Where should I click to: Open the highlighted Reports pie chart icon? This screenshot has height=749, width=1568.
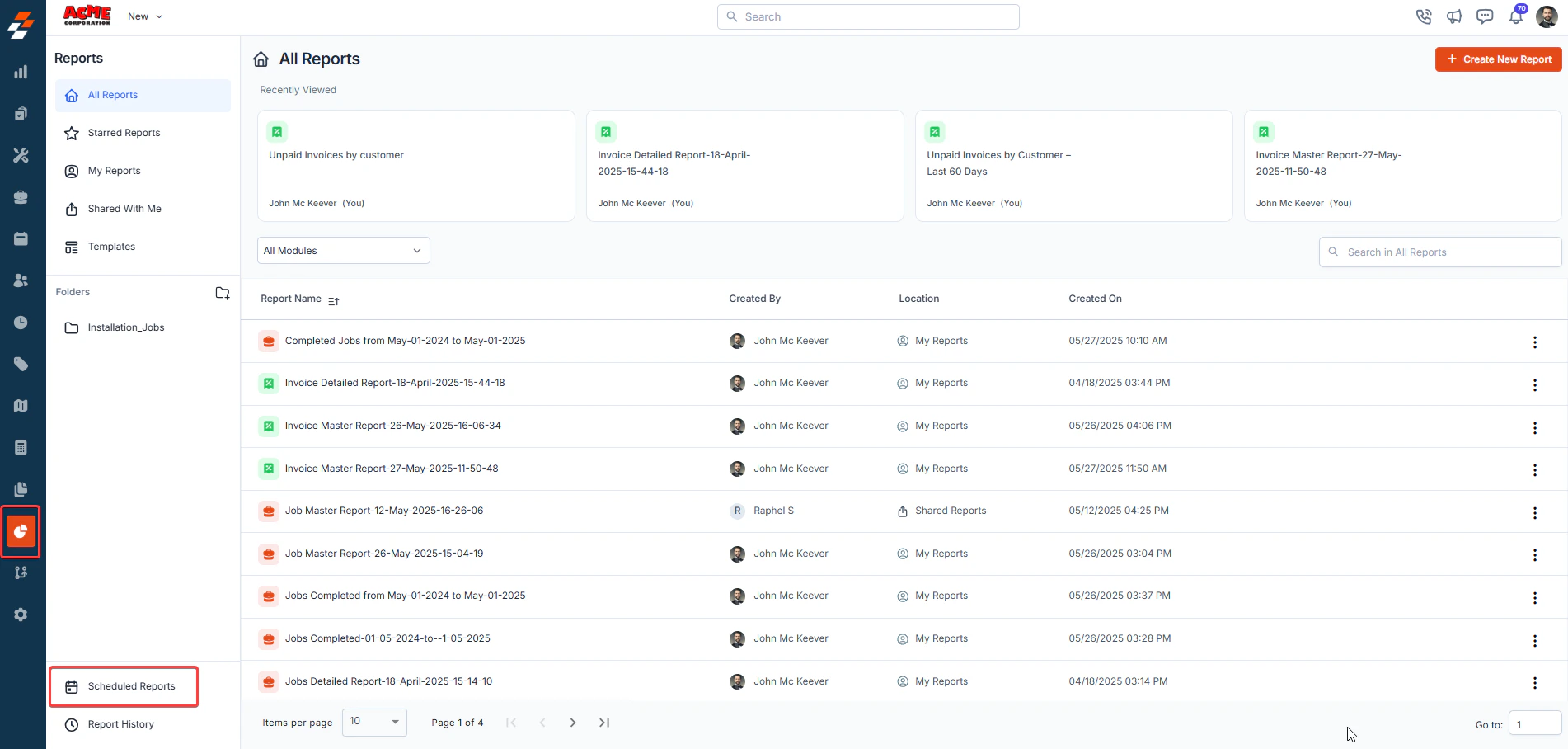pos(21,531)
